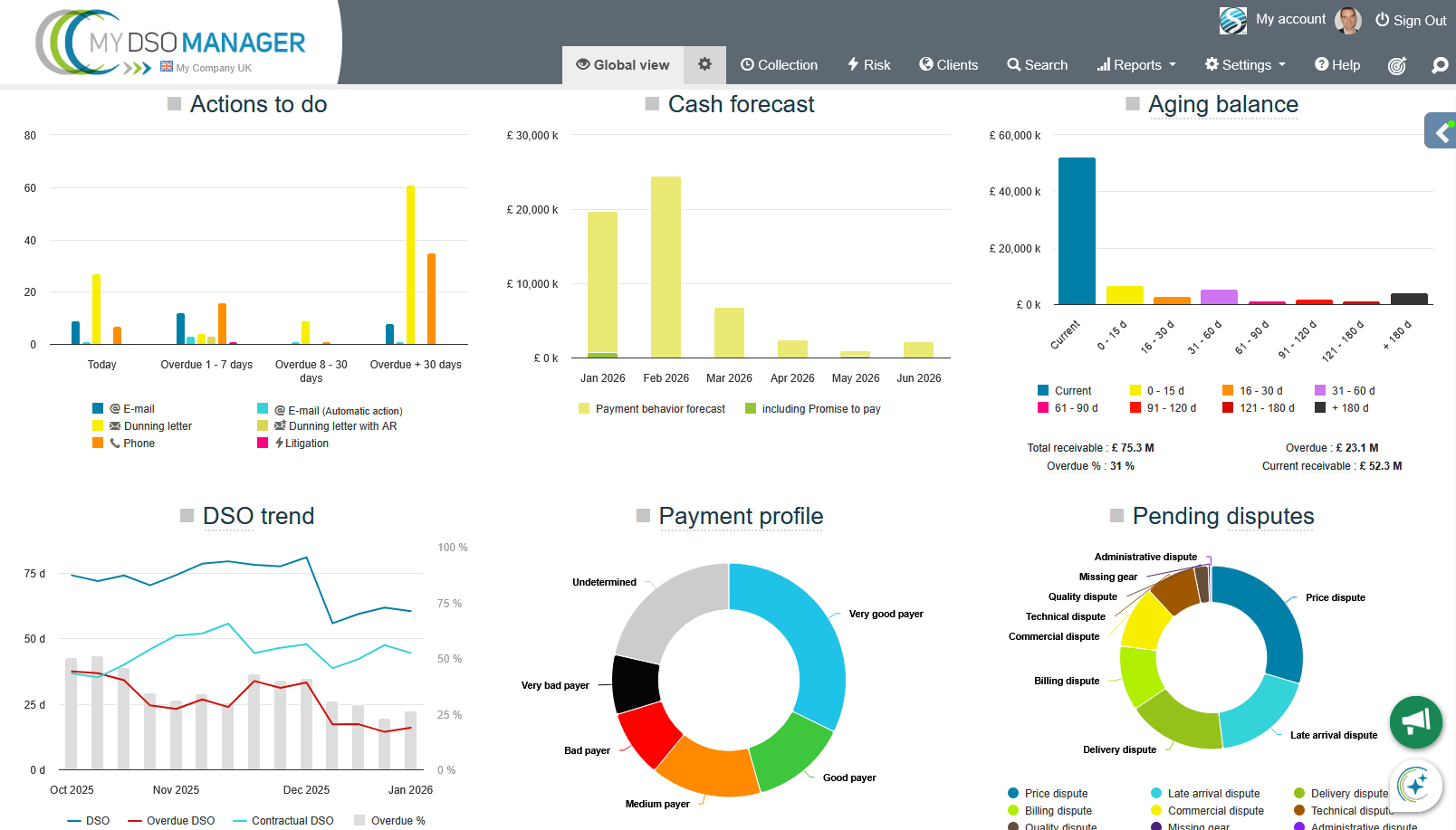Click the user profile photo avatar
Viewport: 1456px width, 830px height.
pyautogui.click(x=1348, y=20)
